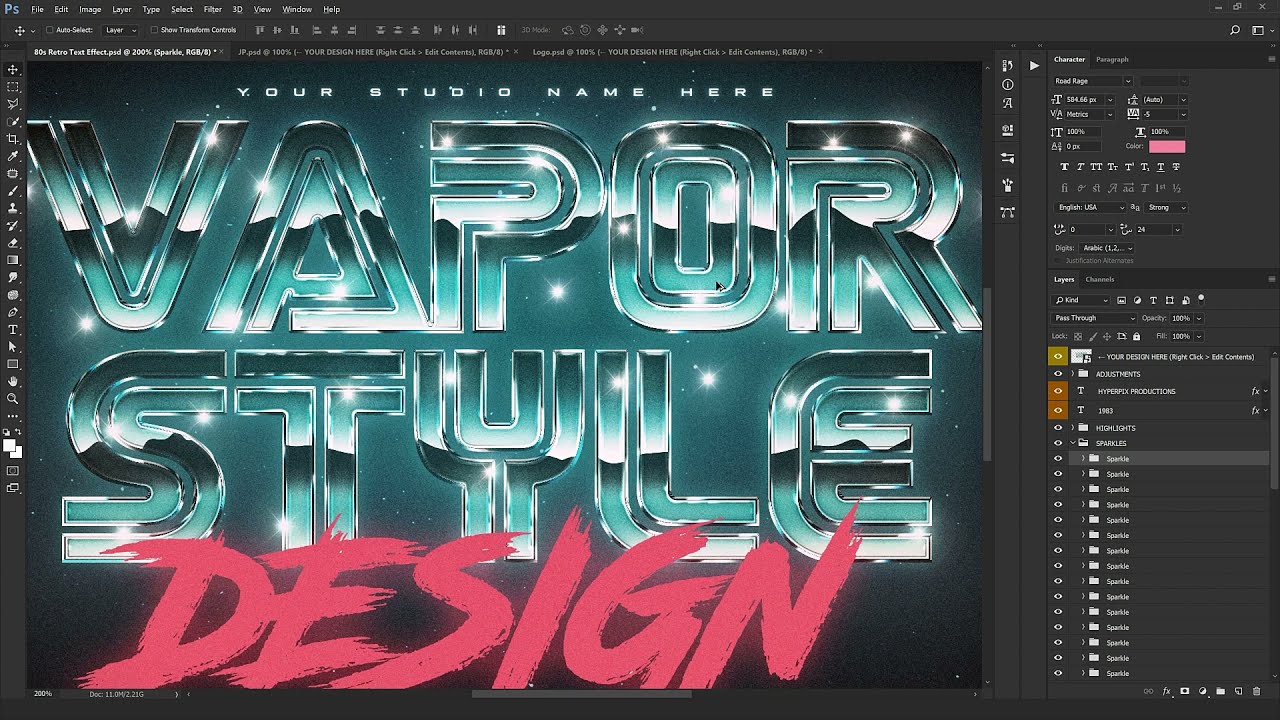Open fx effects of HYPERPIX PRODUCTIONS layer
1280x720 pixels.
coord(1256,391)
